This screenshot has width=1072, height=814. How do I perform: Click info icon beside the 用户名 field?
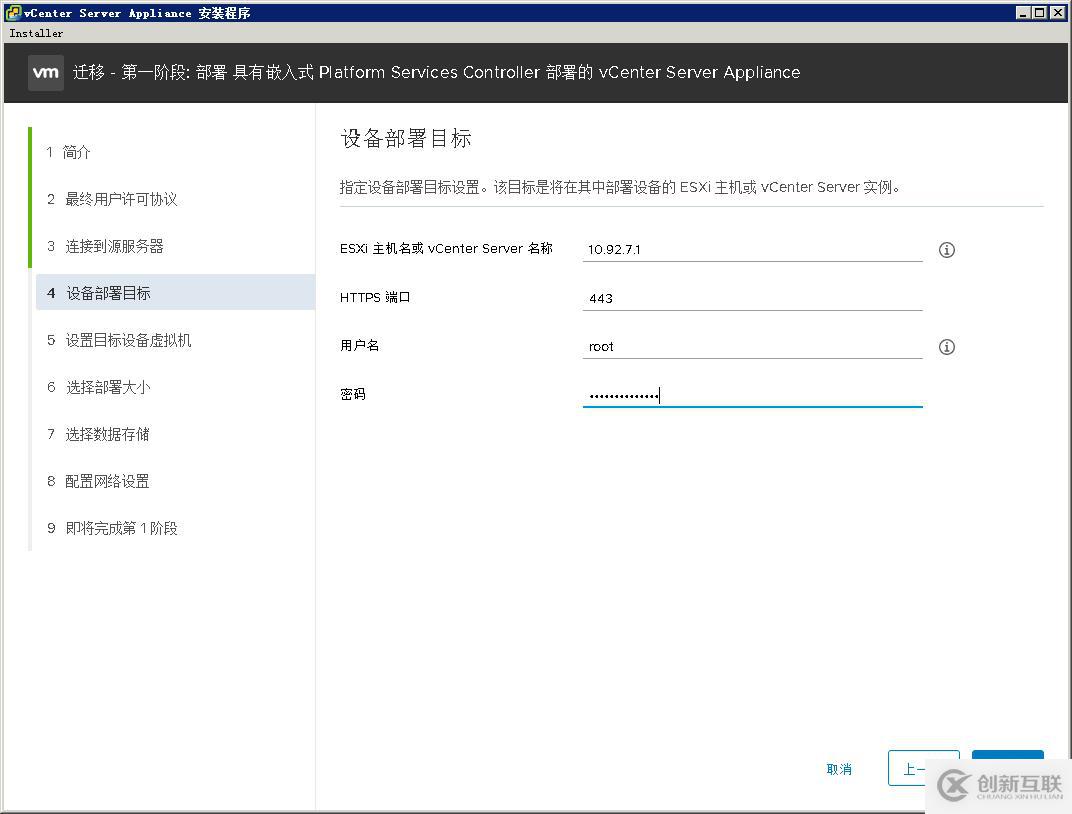[x=946, y=347]
